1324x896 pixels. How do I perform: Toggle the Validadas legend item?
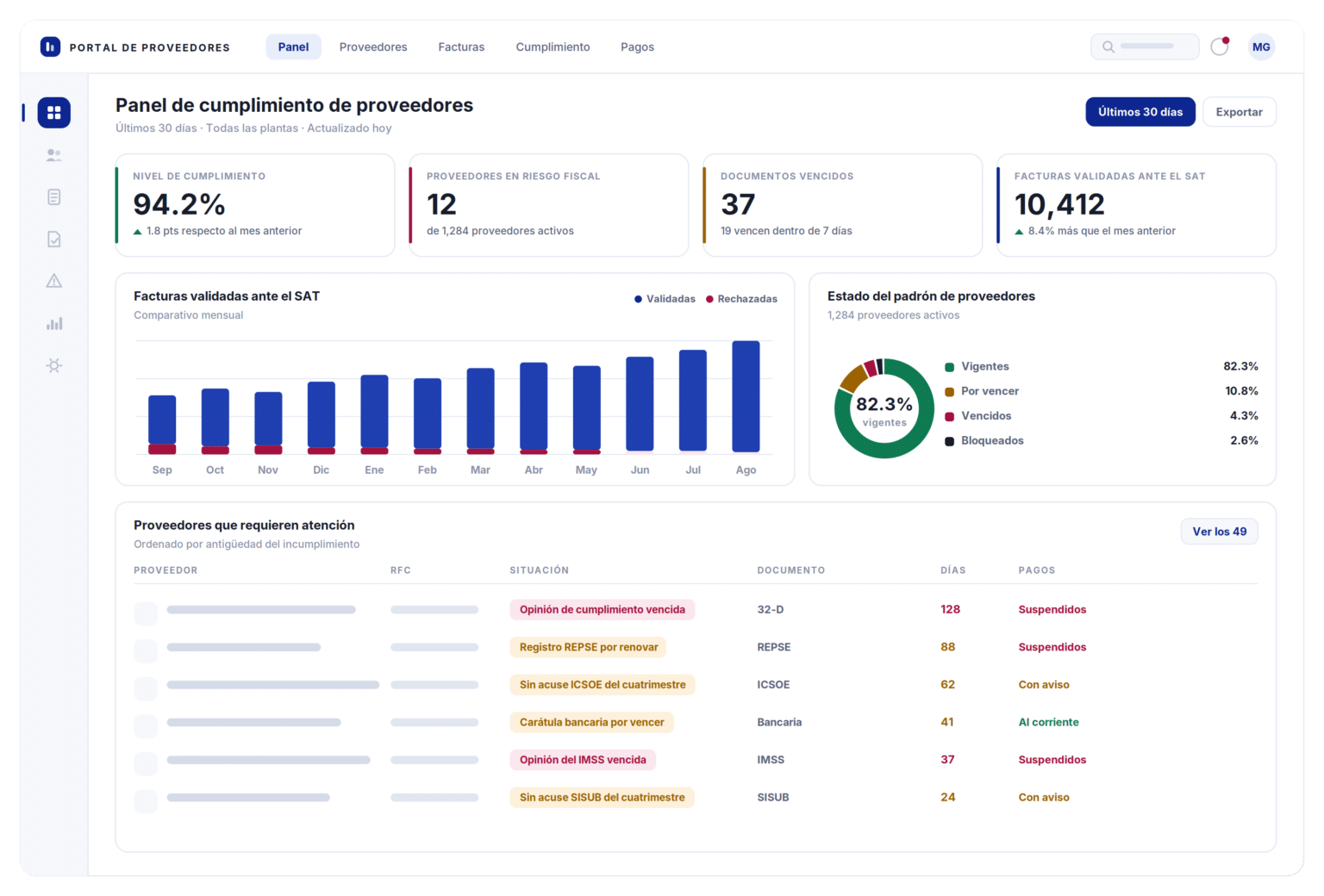click(x=665, y=299)
